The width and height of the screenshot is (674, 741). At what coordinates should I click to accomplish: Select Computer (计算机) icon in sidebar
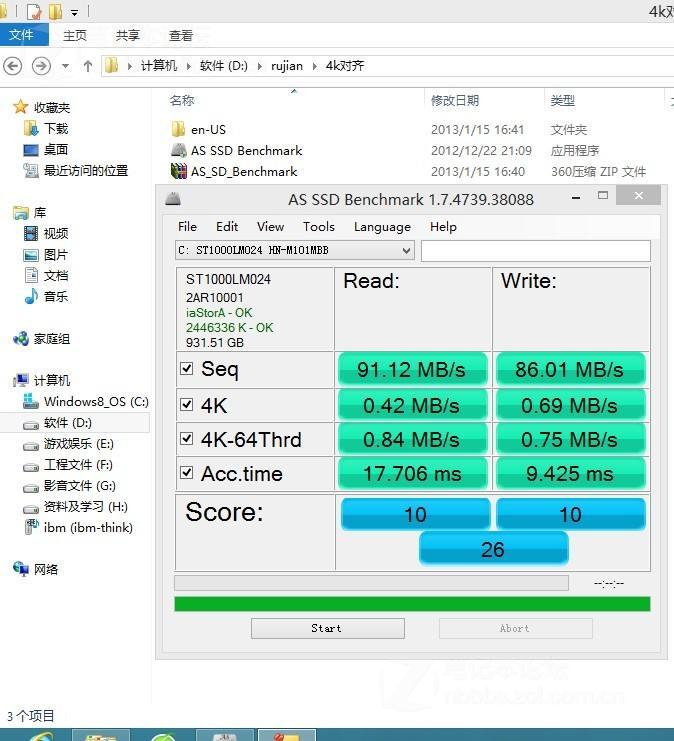pyautogui.click(x=21, y=380)
